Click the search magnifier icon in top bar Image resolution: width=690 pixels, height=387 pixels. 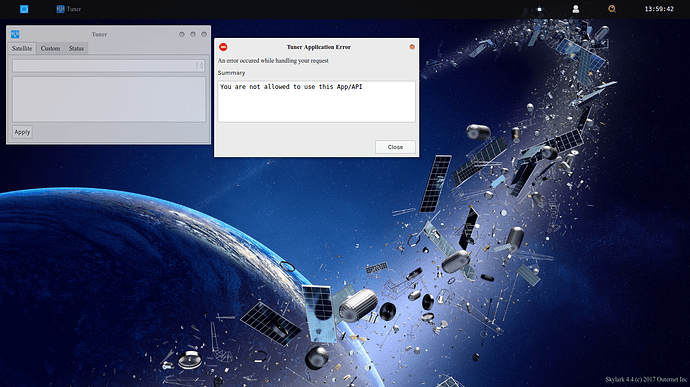tap(612, 9)
